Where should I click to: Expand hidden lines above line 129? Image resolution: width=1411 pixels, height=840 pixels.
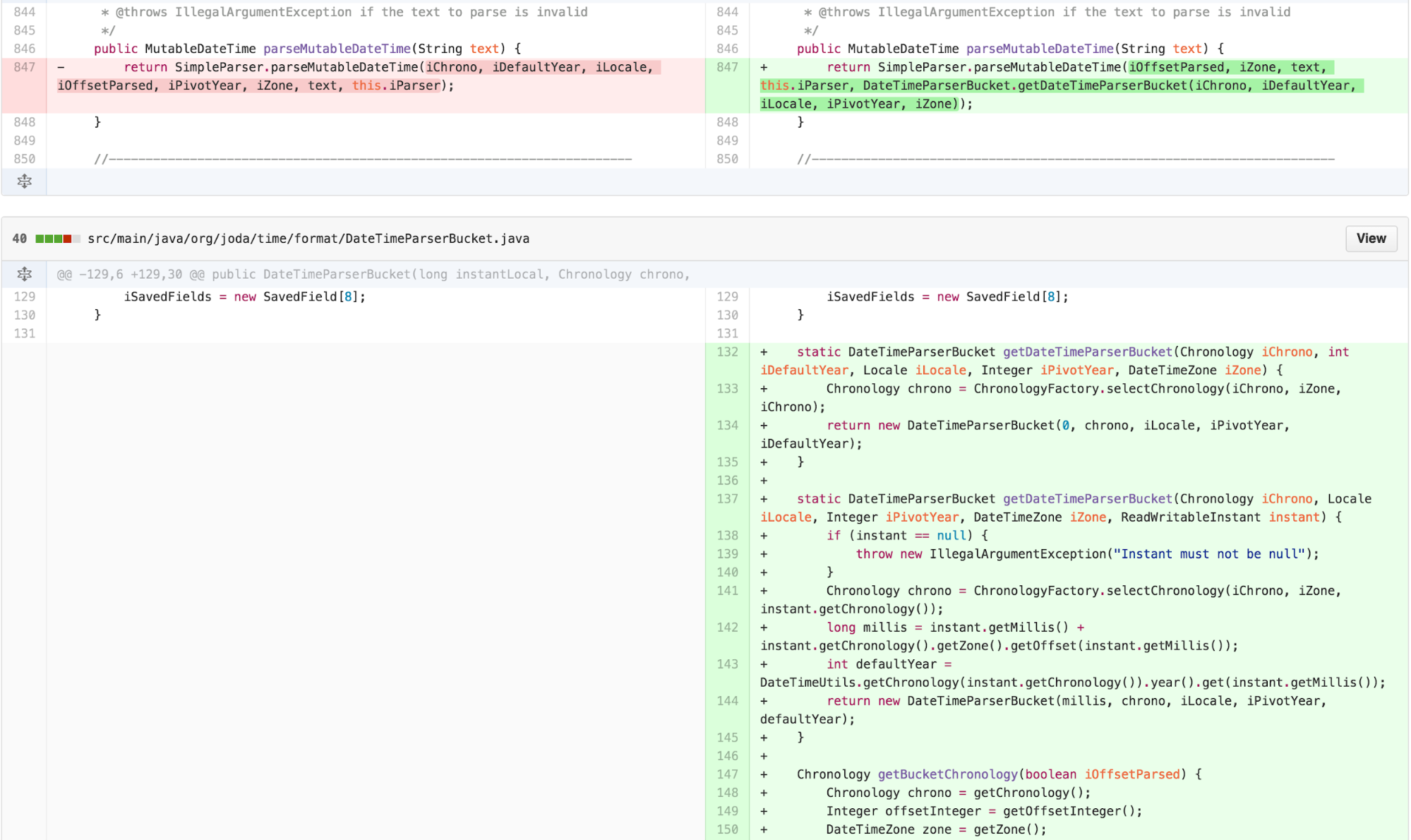pyautogui.click(x=24, y=274)
